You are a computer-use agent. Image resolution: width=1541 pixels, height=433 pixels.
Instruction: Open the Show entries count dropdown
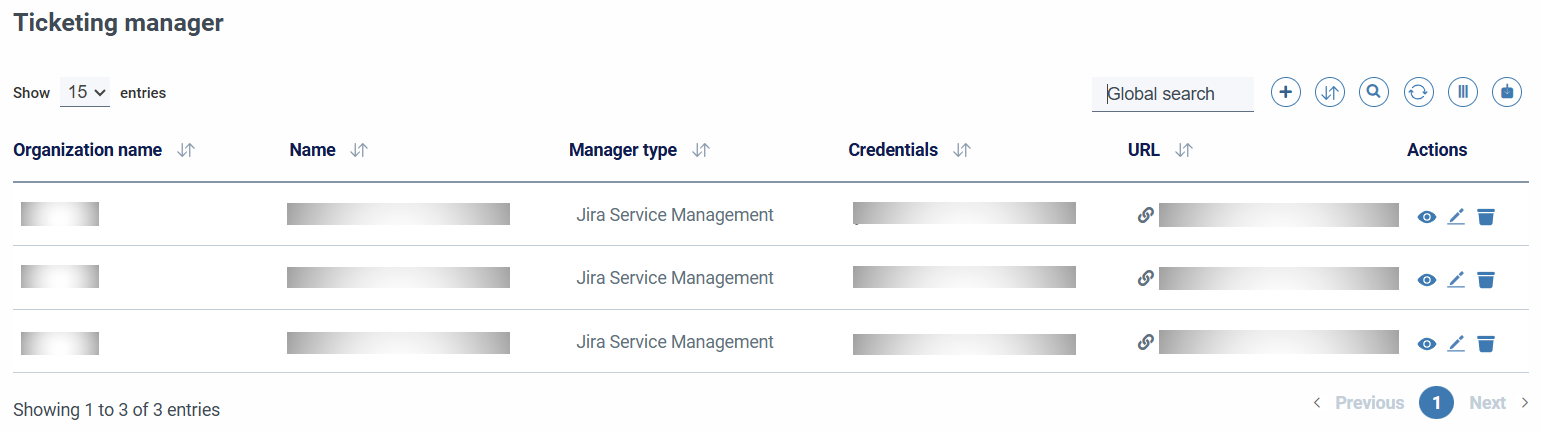[85, 92]
